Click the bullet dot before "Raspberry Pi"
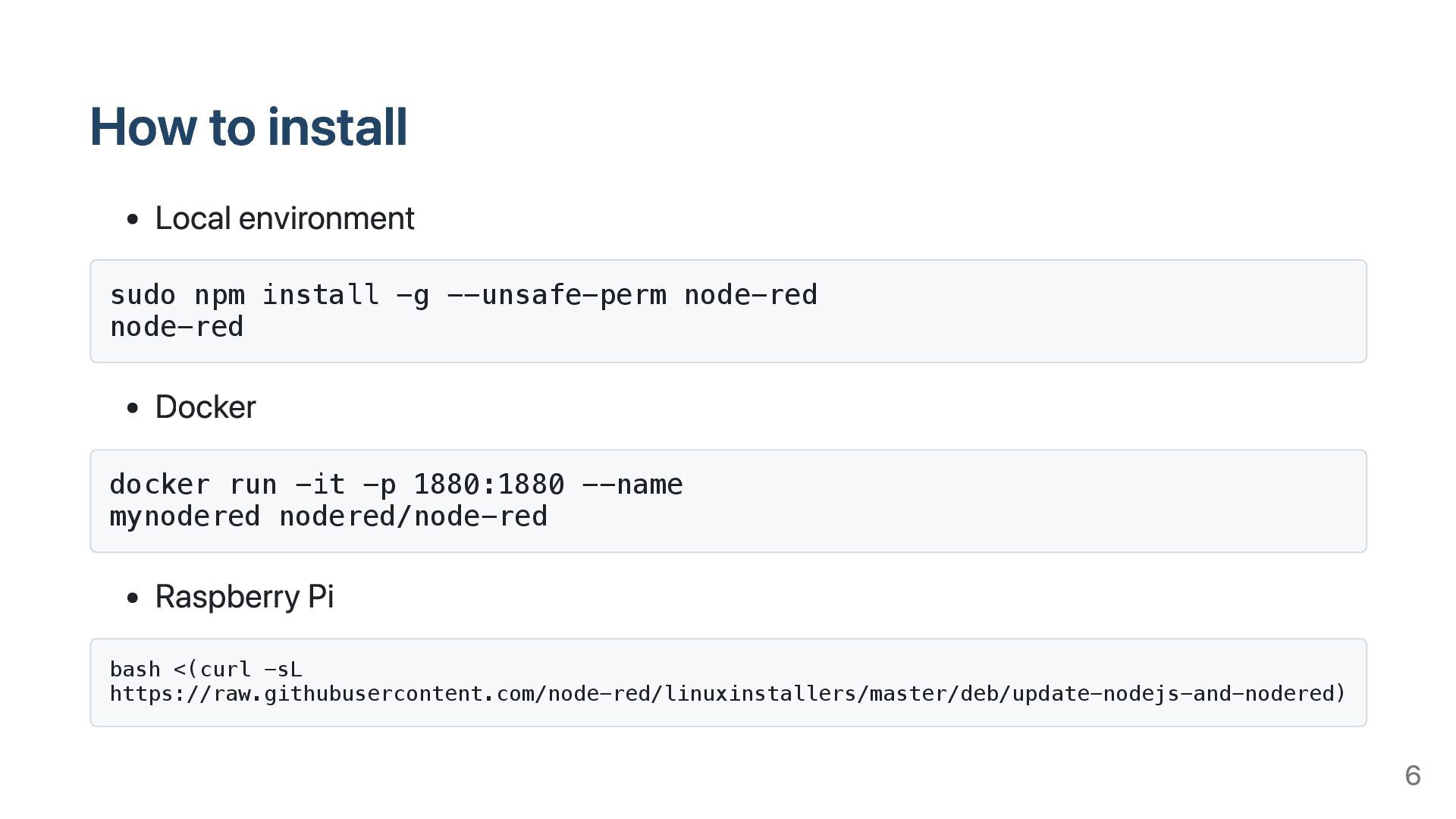 [133, 598]
